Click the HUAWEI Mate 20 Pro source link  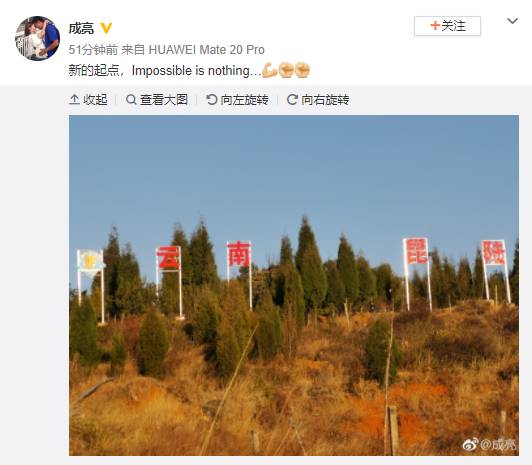click(x=206, y=50)
